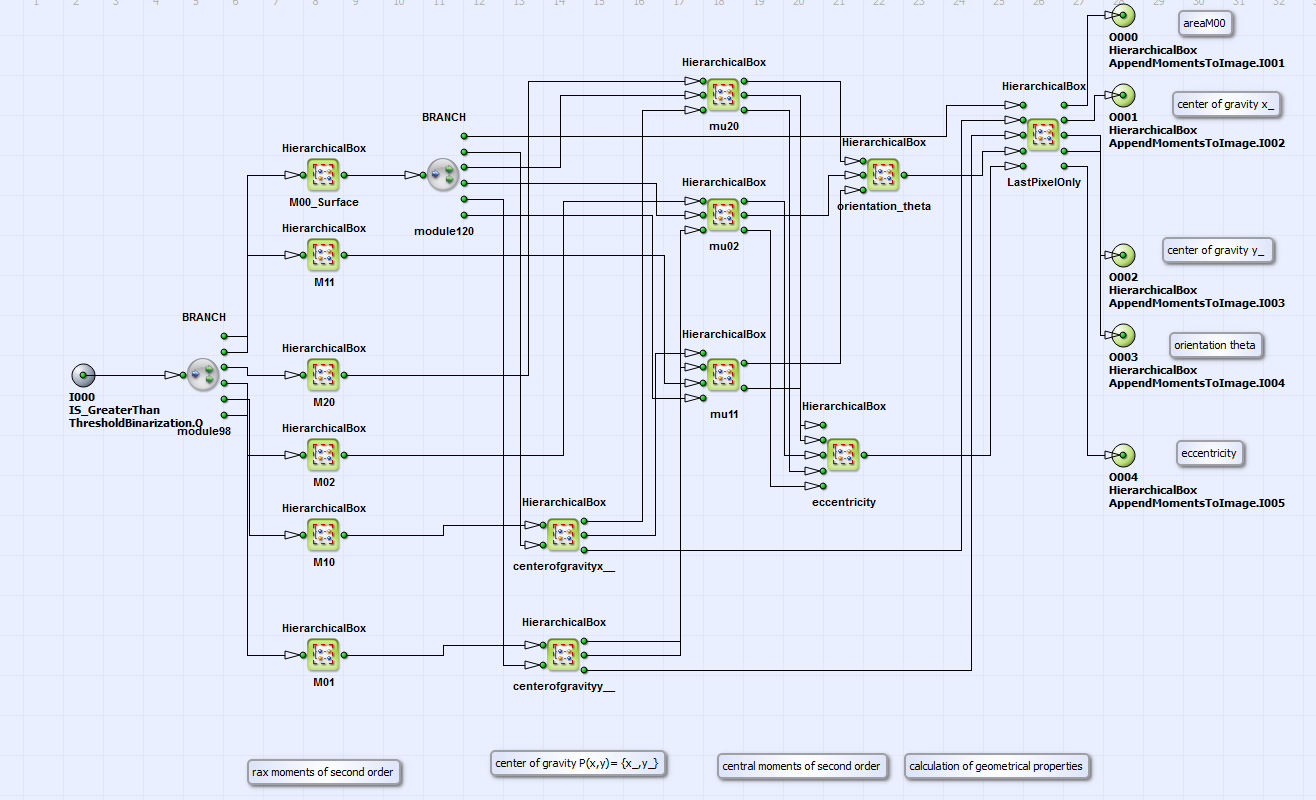Select the 'rax moments of second order' note
This screenshot has height=800, width=1316.
click(324, 772)
